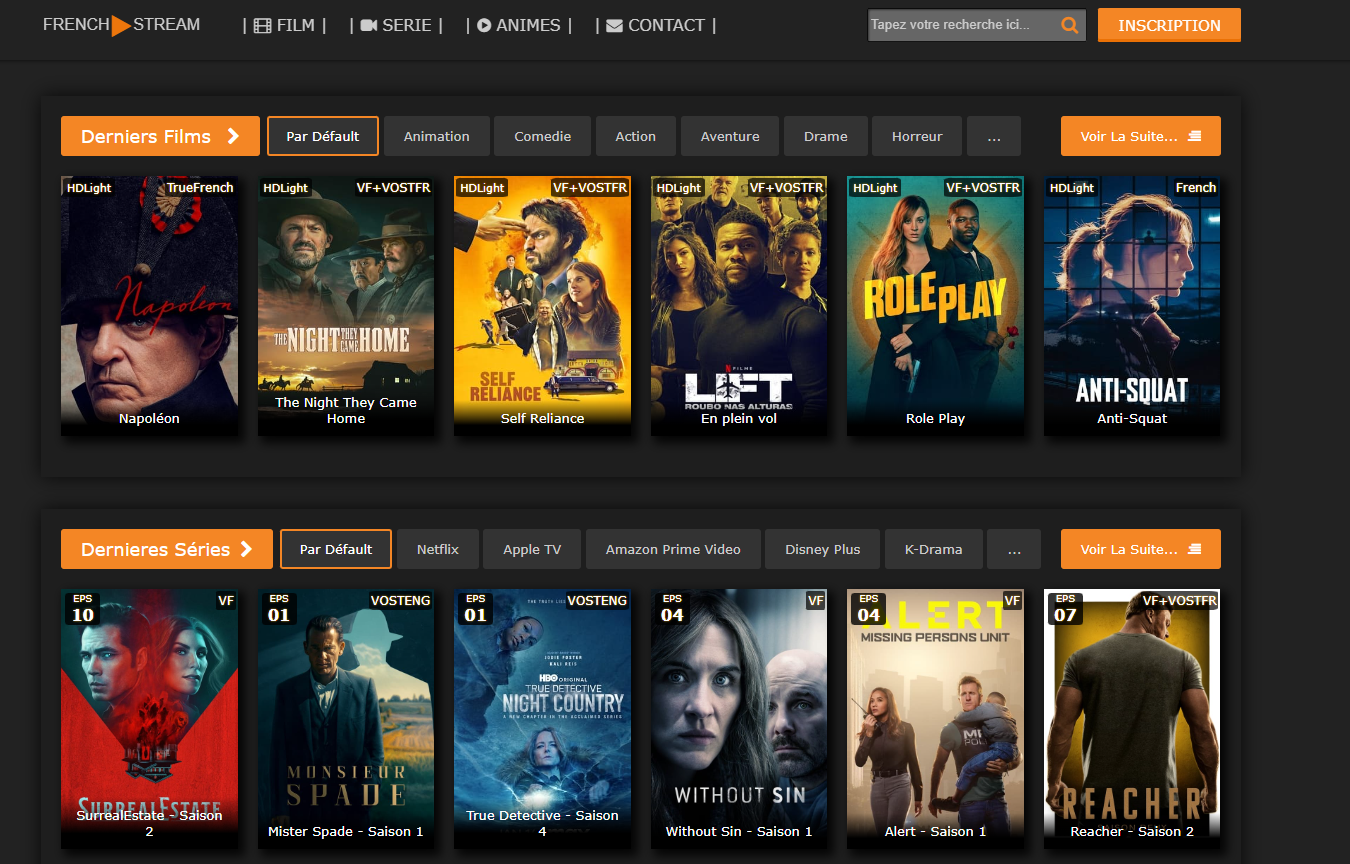The height and width of the screenshot is (864, 1350).
Task: Open Dernieres Séries heading with chevron
Action: tap(166, 550)
